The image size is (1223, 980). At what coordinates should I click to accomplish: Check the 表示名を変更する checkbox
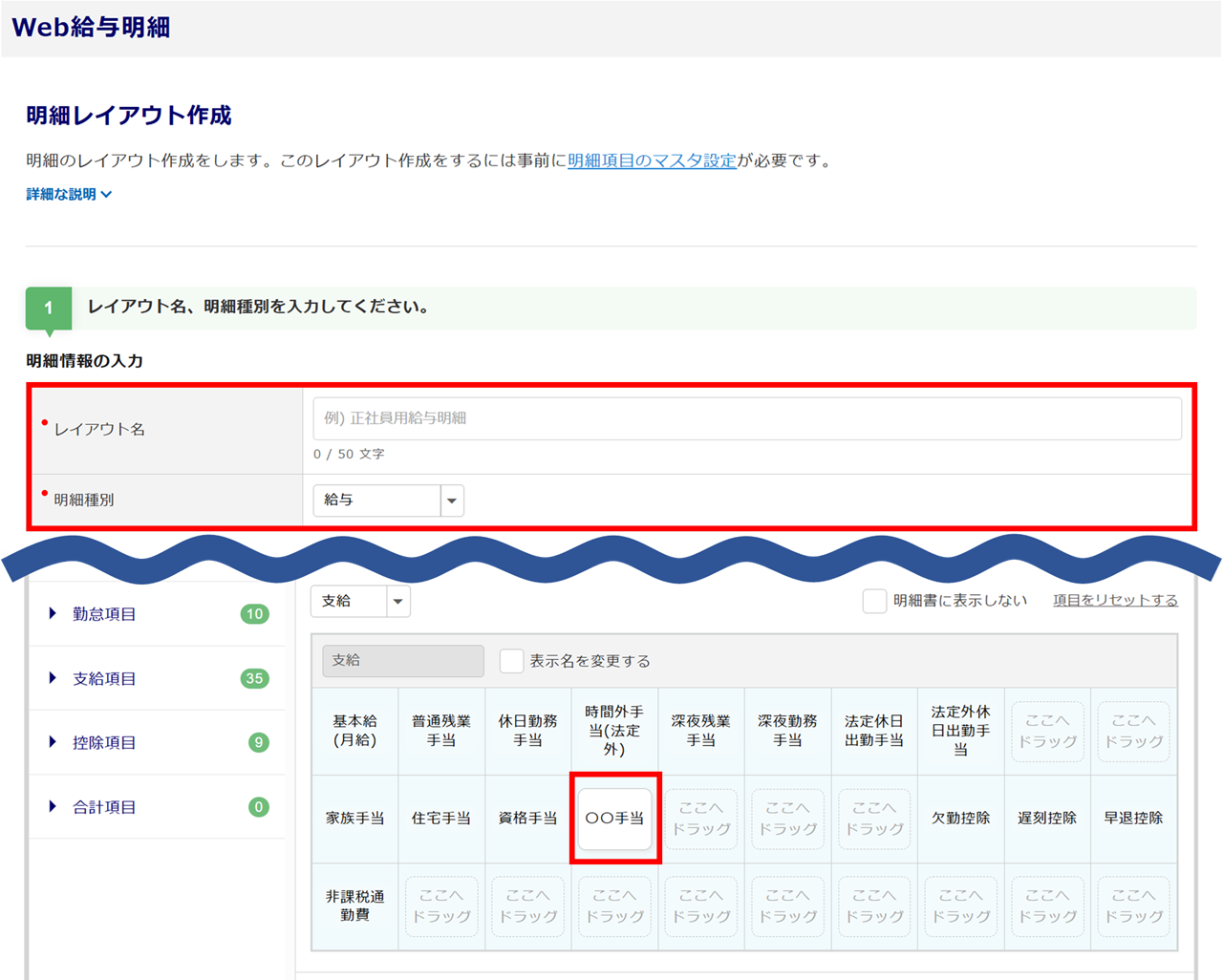(511, 661)
